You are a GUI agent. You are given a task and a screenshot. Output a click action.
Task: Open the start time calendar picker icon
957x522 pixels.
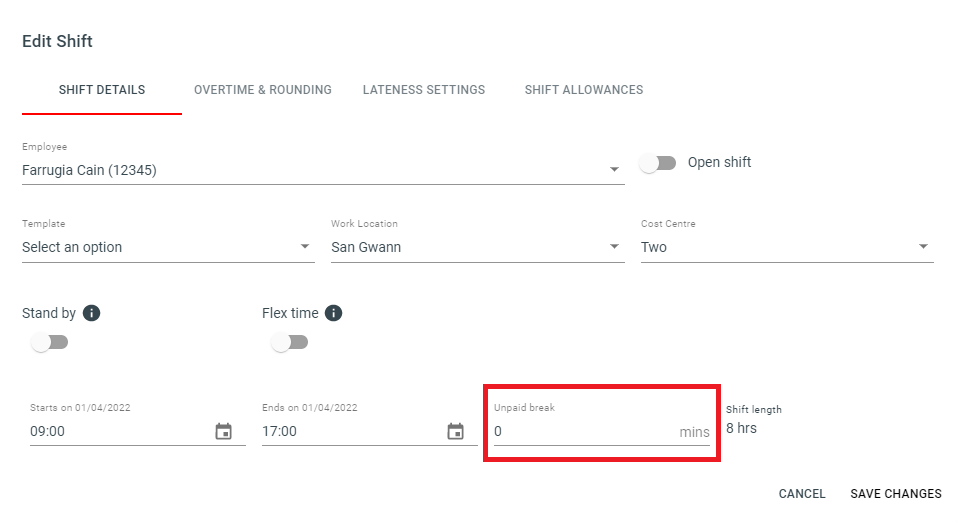223,431
